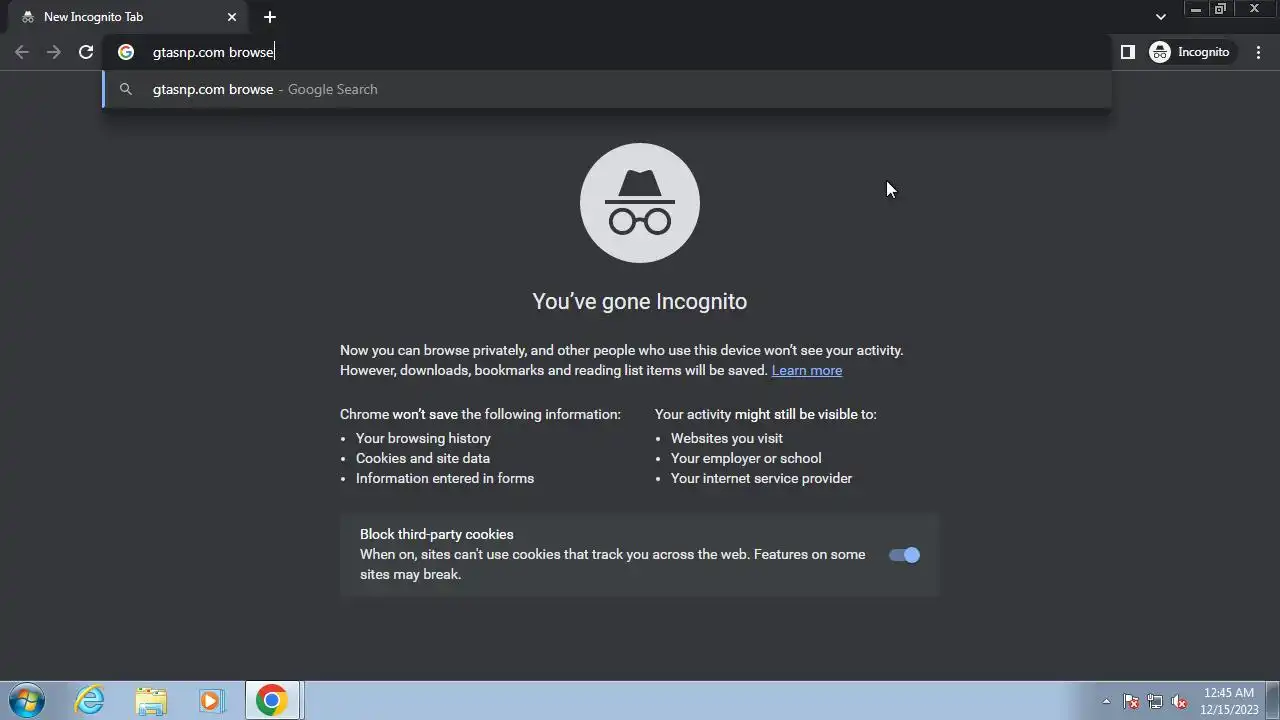Open the Learn more link
The height and width of the screenshot is (720, 1280).
(807, 370)
